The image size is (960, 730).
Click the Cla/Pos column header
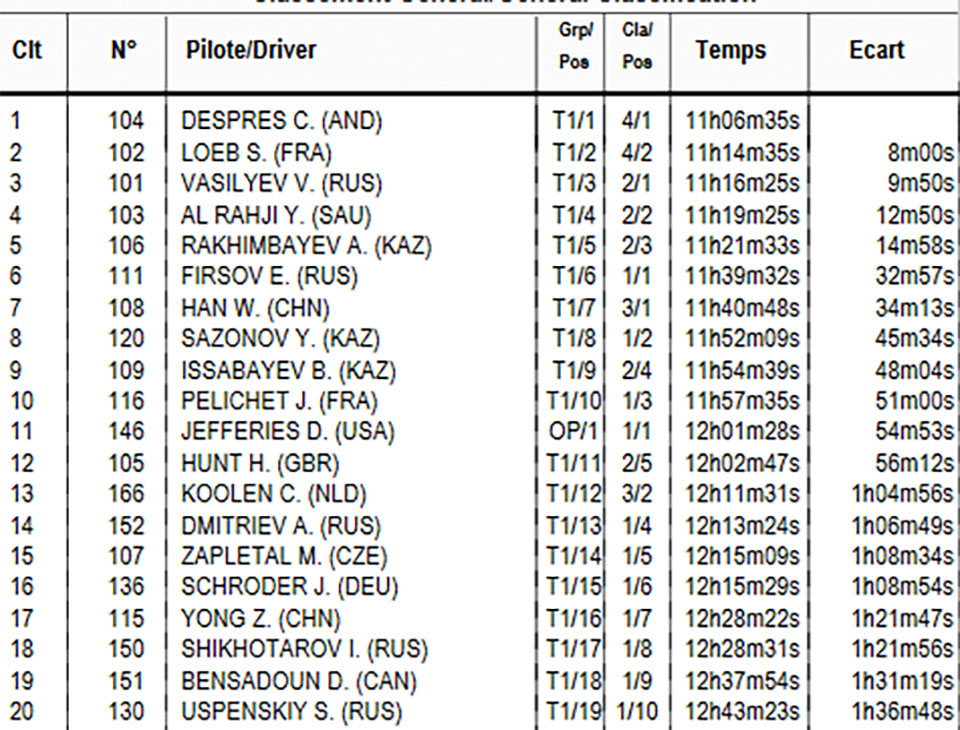click(x=637, y=46)
